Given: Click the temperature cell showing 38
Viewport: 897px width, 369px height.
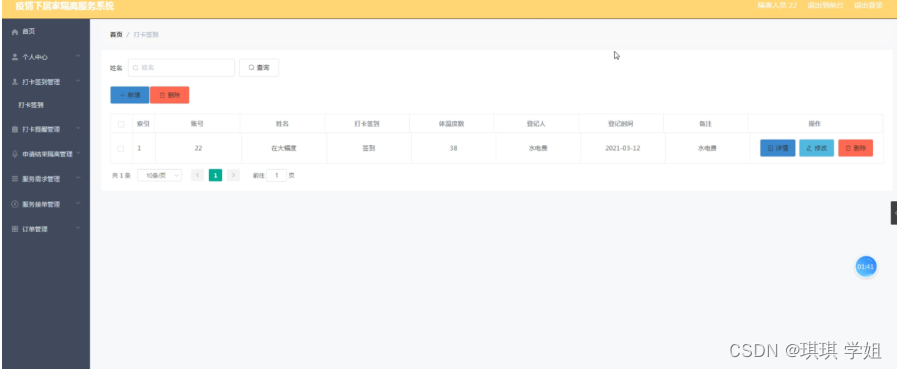Looking at the screenshot, I should (453, 149).
